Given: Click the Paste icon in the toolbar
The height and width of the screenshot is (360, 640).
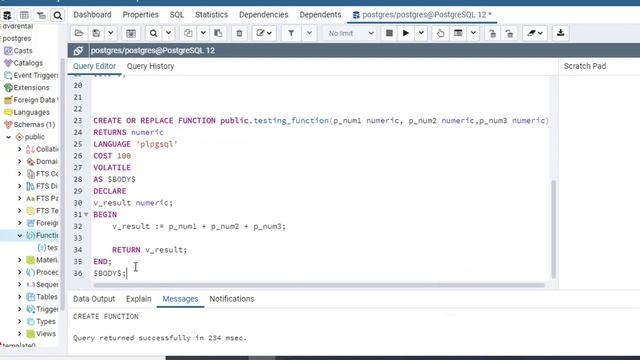Looking at the screenshot, I should [x=218, y=33].
